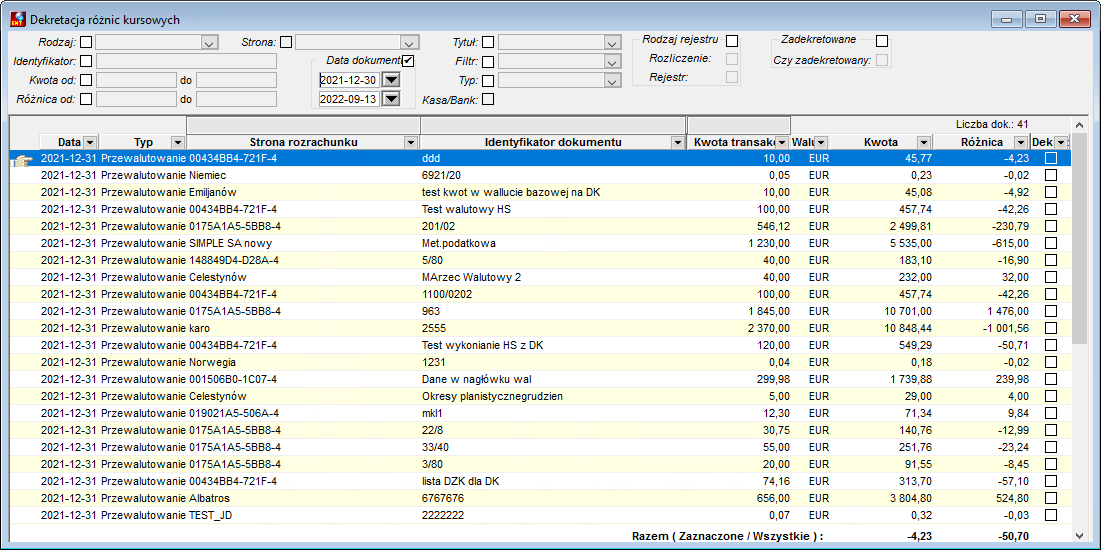
Task: Enable the Rodzaj filter checkbox
Action: tap(86, 42)
